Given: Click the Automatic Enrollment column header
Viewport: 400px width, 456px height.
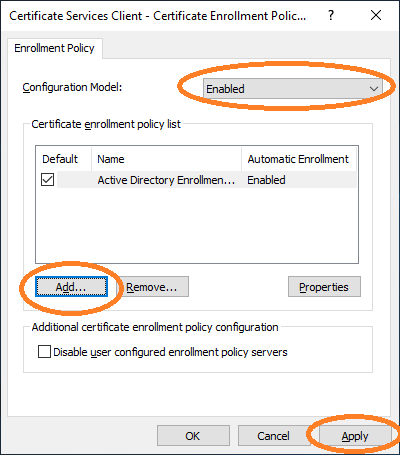Looking at the screenshot, I should (298, 159).
